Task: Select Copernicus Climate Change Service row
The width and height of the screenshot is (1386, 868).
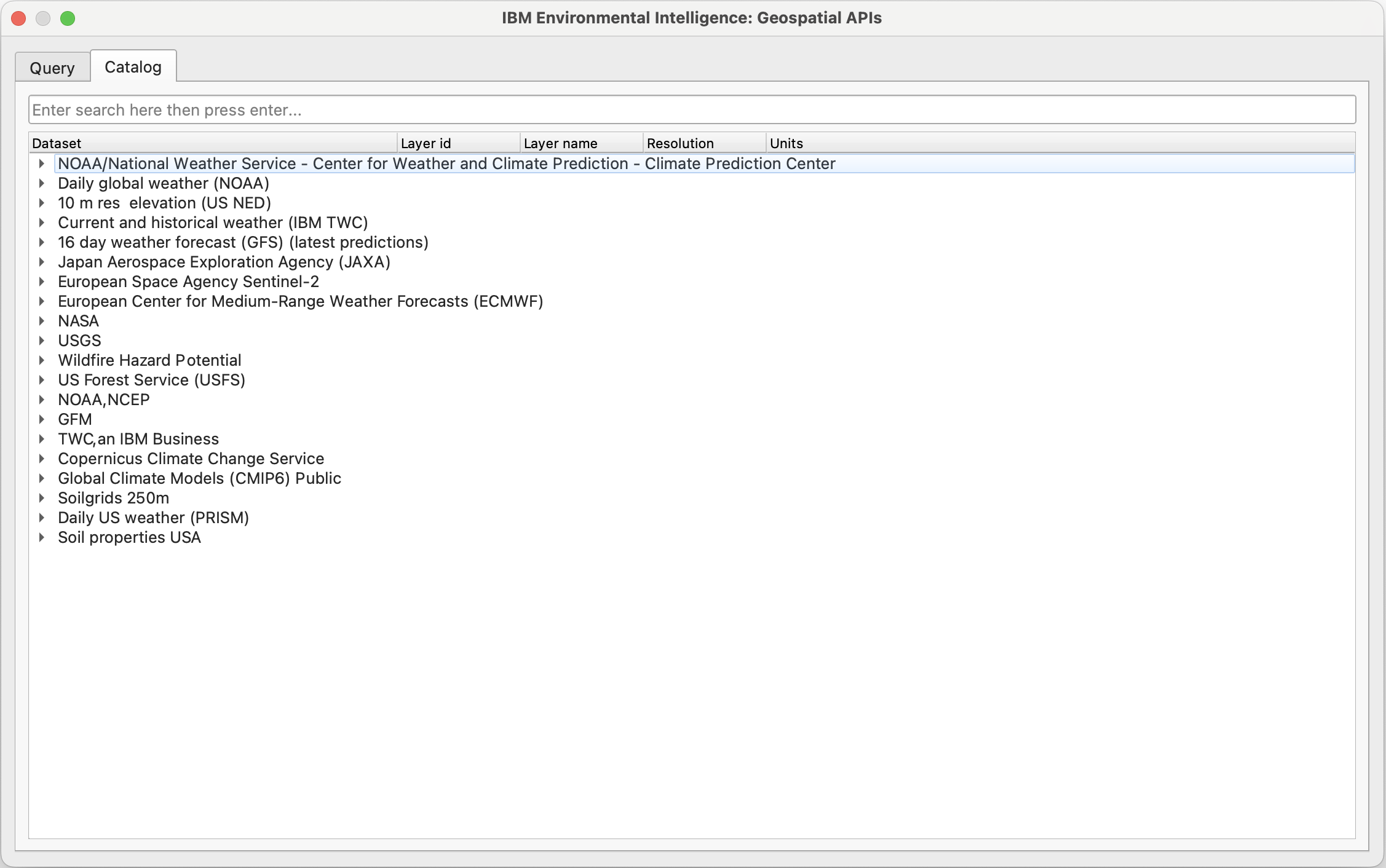Action: point(191,459)
